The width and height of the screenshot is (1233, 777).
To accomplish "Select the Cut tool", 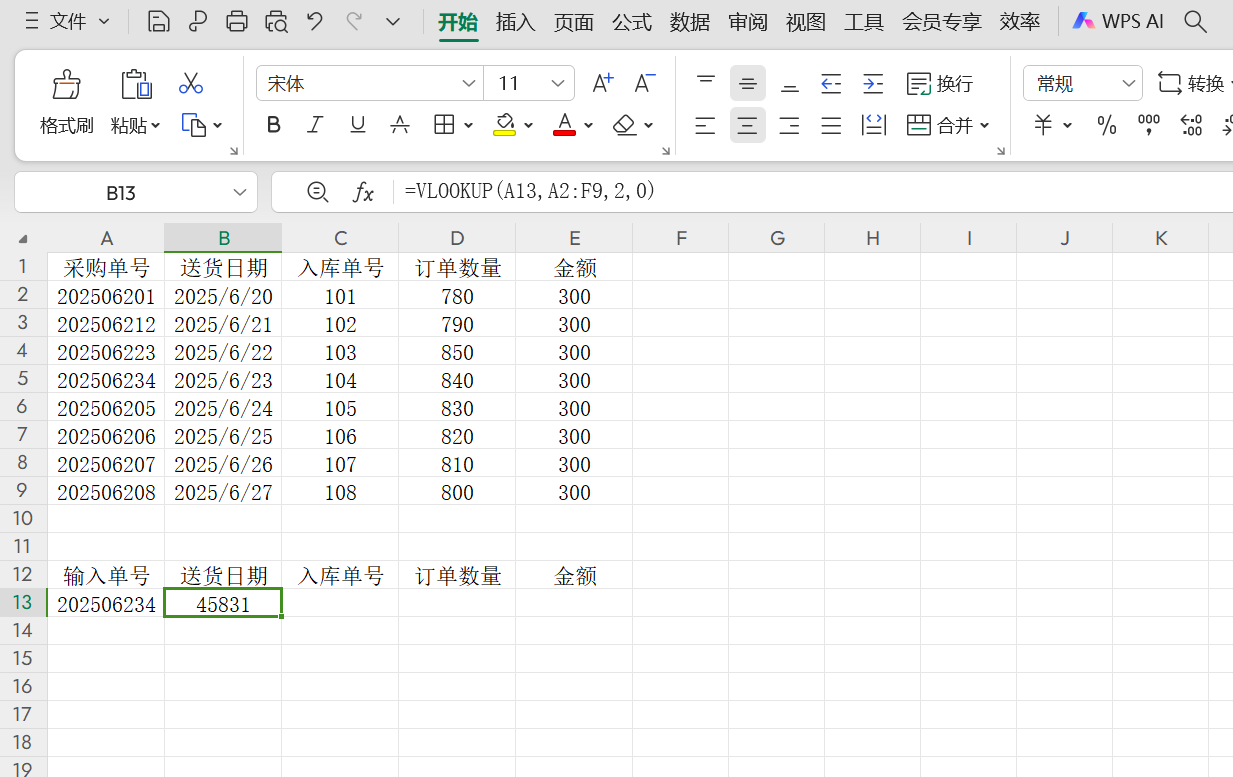I will tap(191, 84).
